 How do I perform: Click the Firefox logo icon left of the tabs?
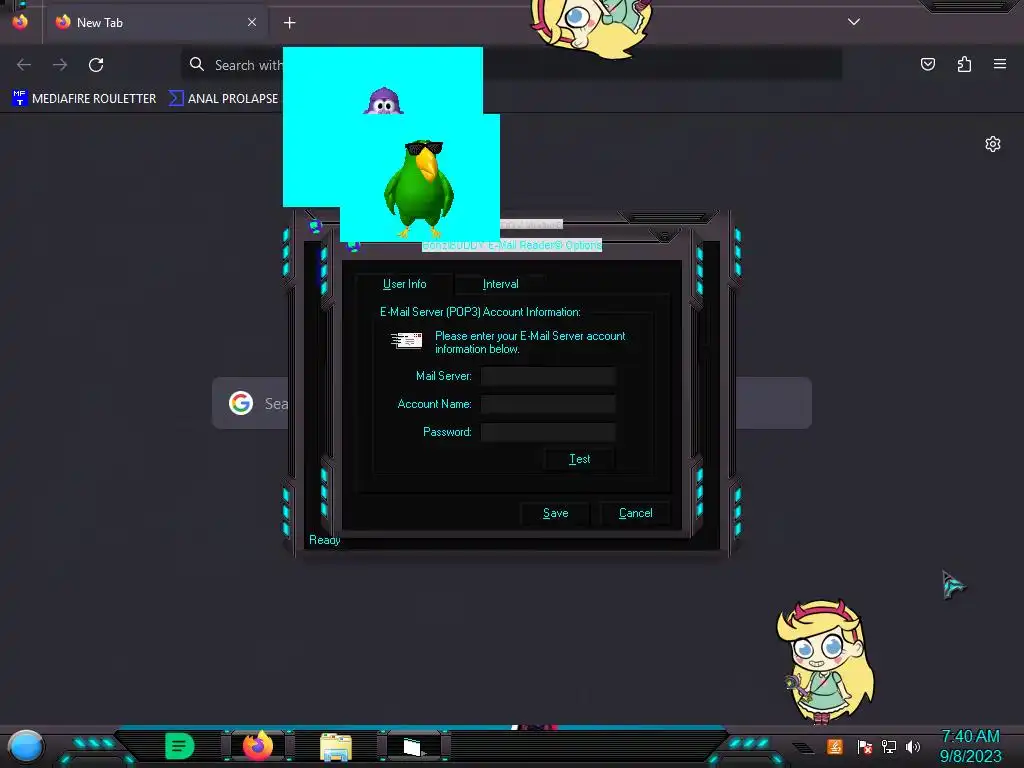click(20, 22)
